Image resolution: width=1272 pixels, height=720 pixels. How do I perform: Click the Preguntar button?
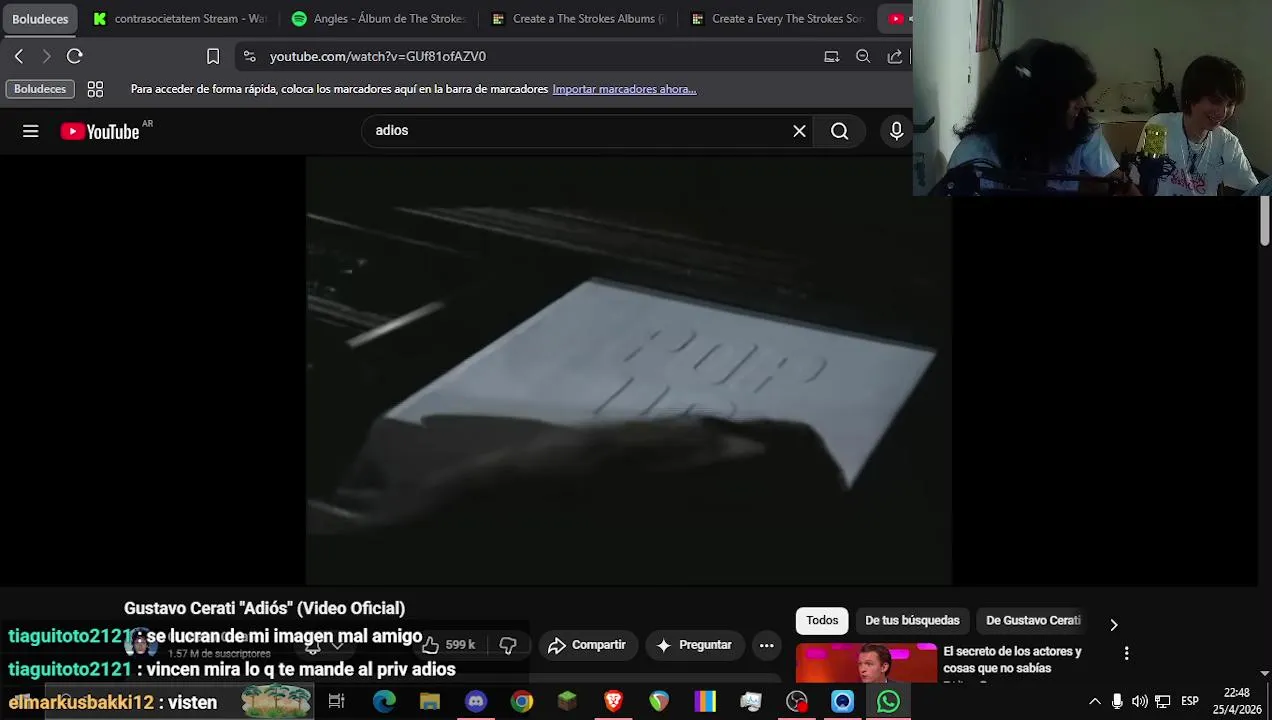[x=694, y=645]
